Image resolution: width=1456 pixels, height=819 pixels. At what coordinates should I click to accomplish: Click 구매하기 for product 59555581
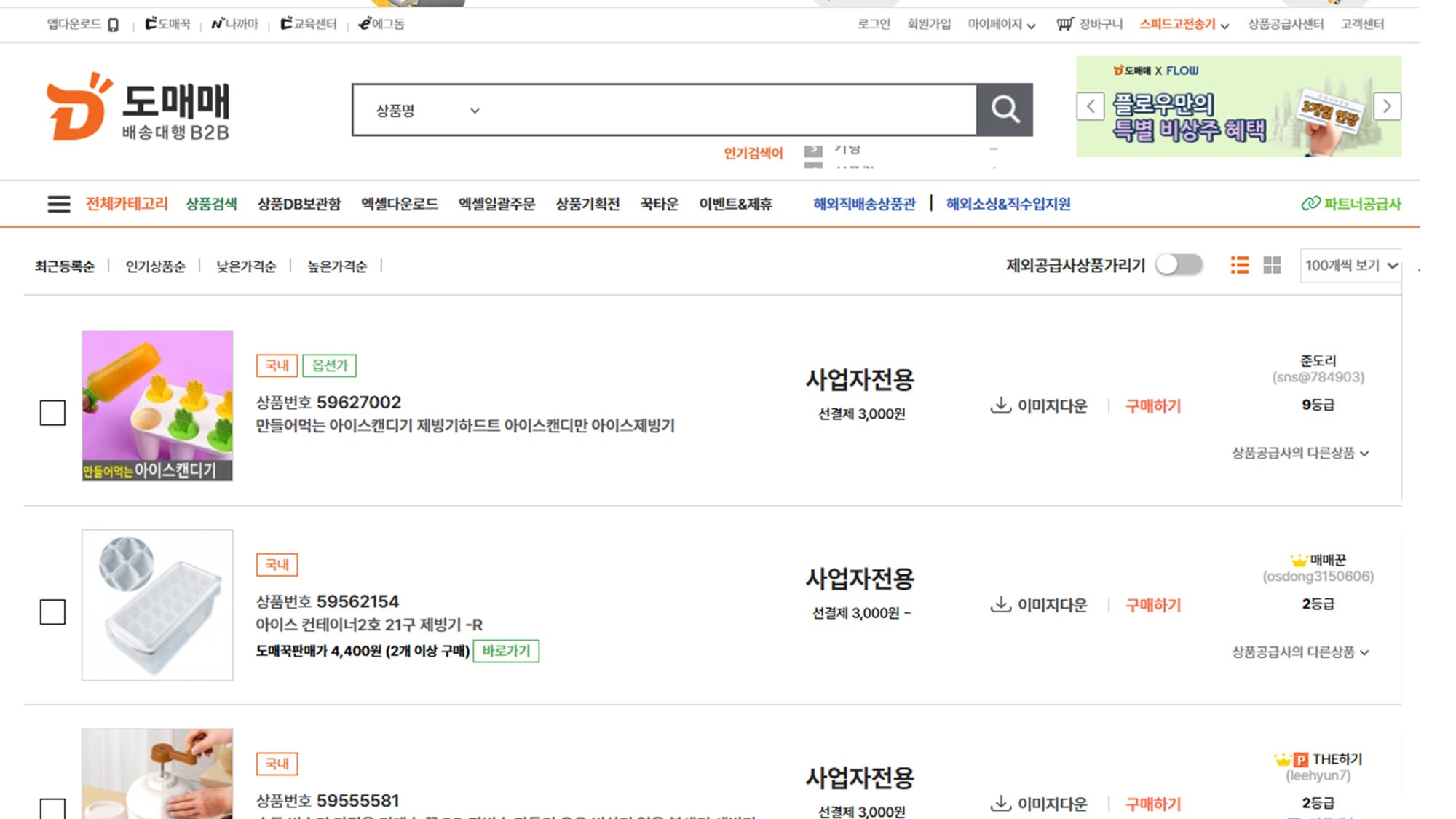click(1153, 804)
